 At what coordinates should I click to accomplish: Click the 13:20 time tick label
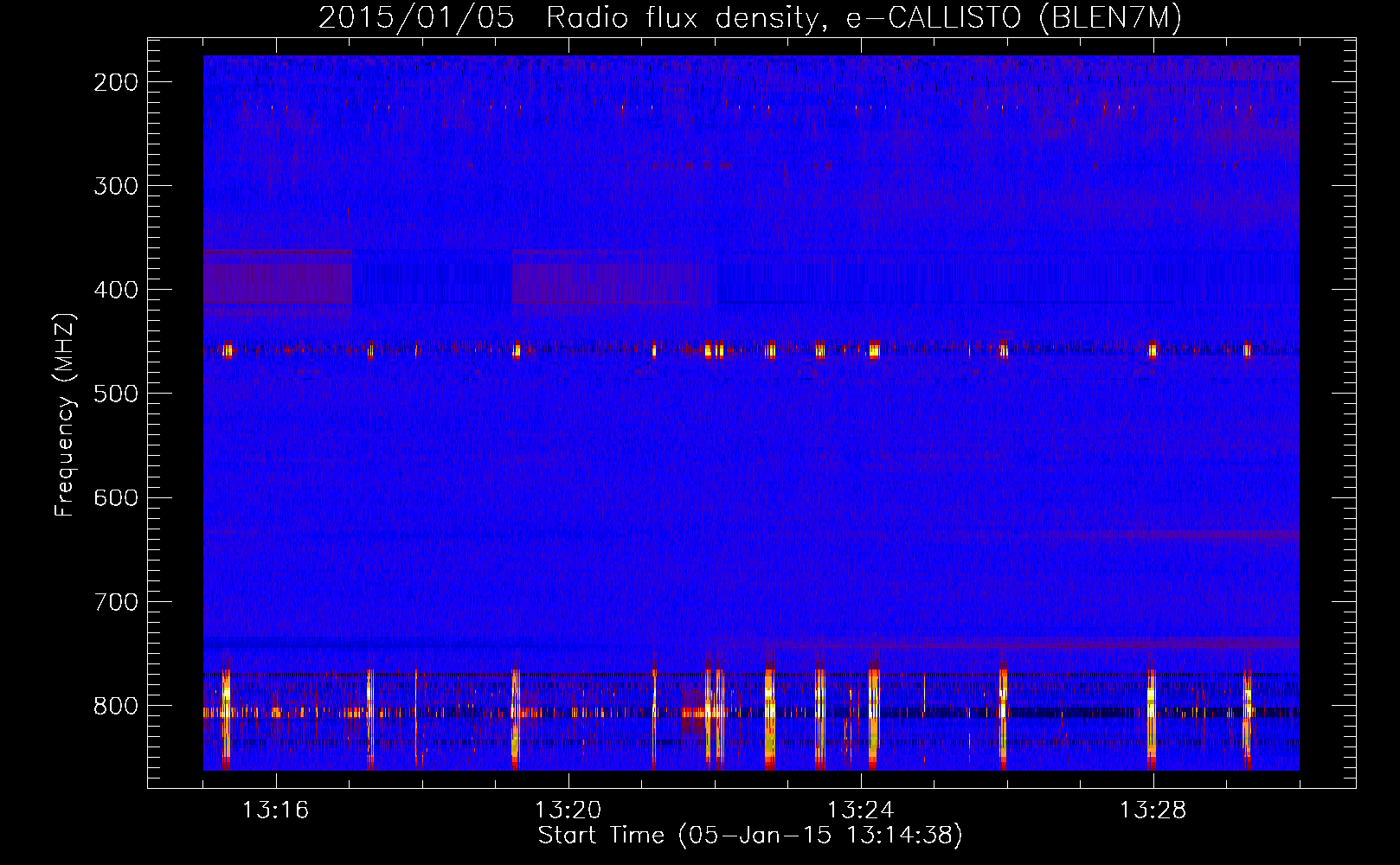568,811
